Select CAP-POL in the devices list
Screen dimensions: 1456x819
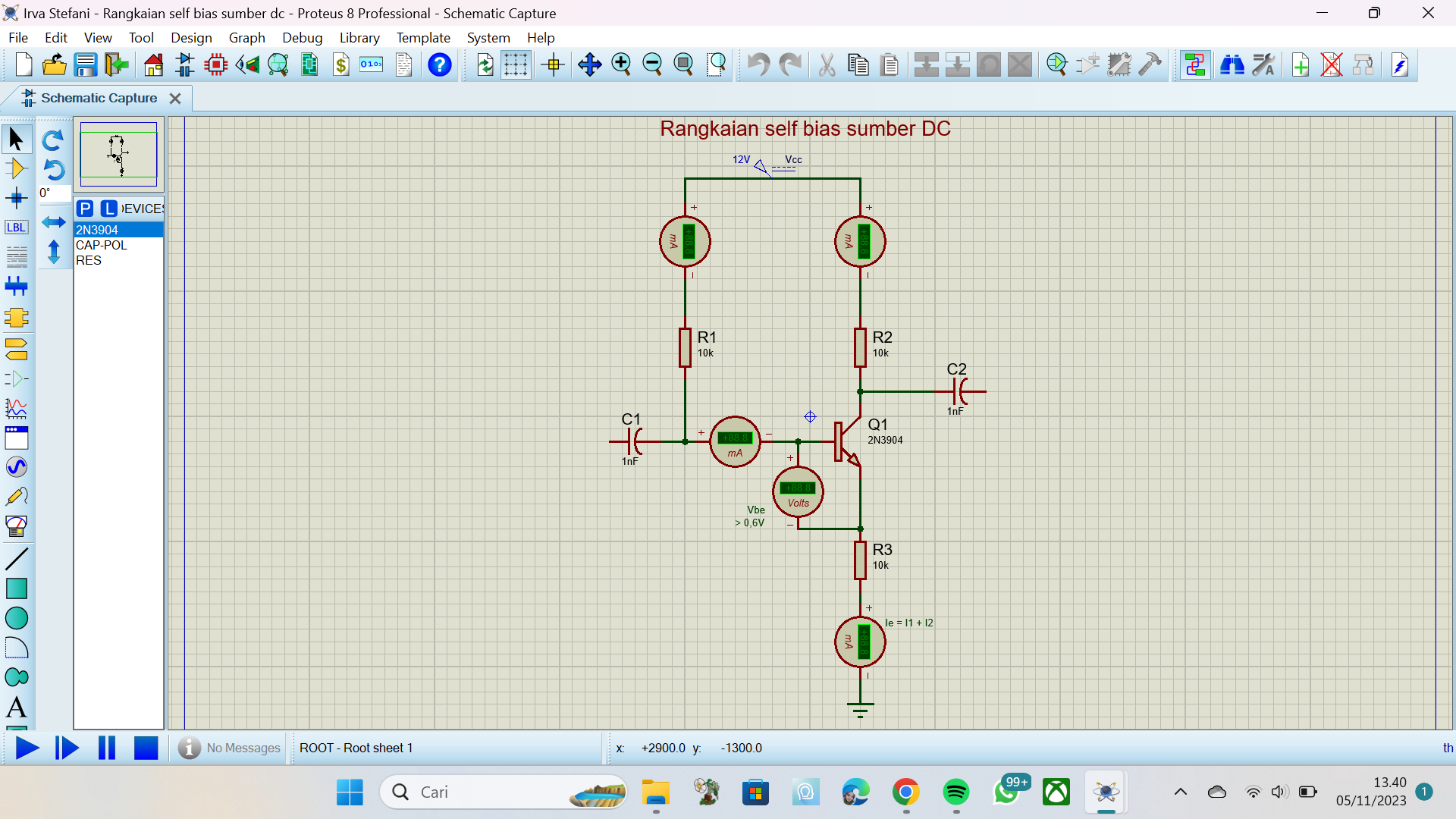[102, 245]
